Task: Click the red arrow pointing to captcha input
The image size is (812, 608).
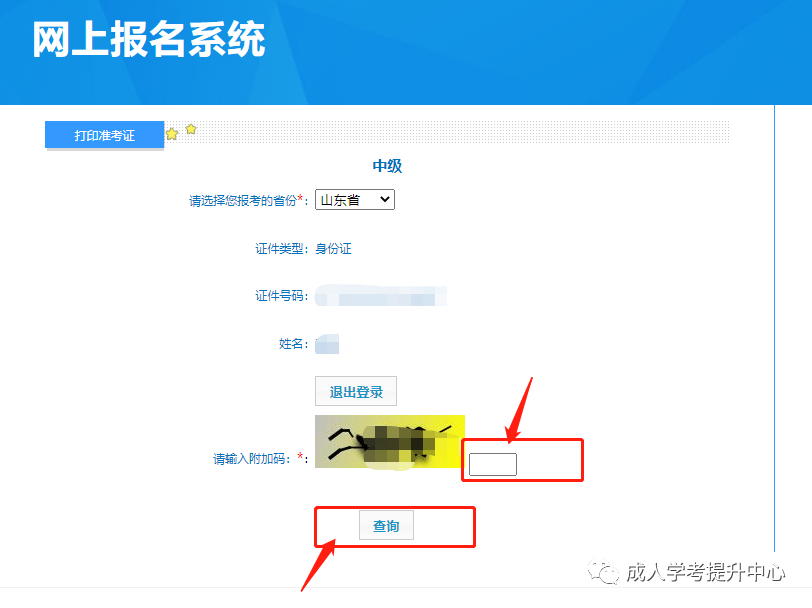Action: pyautogui.click(x=519, y=410)
